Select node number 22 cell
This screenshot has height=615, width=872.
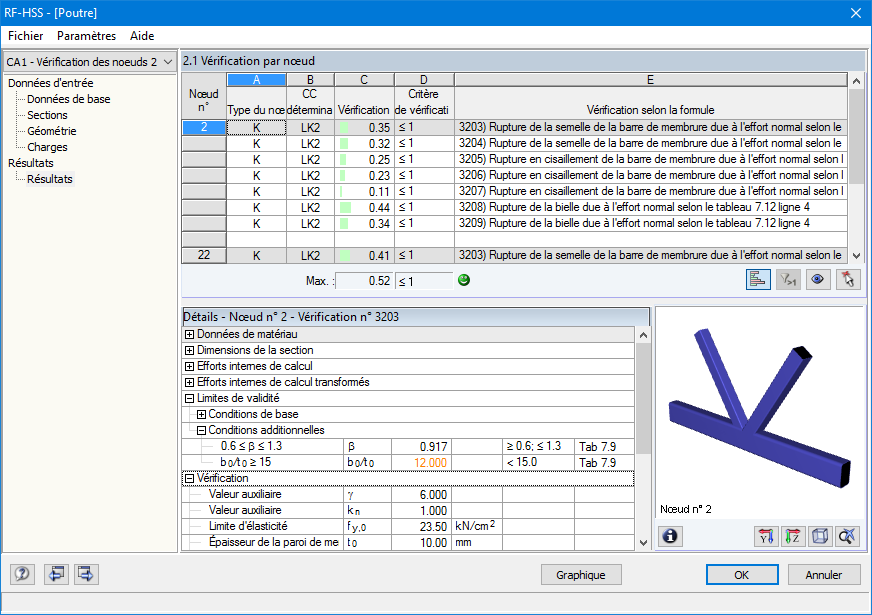pos(204,255)
